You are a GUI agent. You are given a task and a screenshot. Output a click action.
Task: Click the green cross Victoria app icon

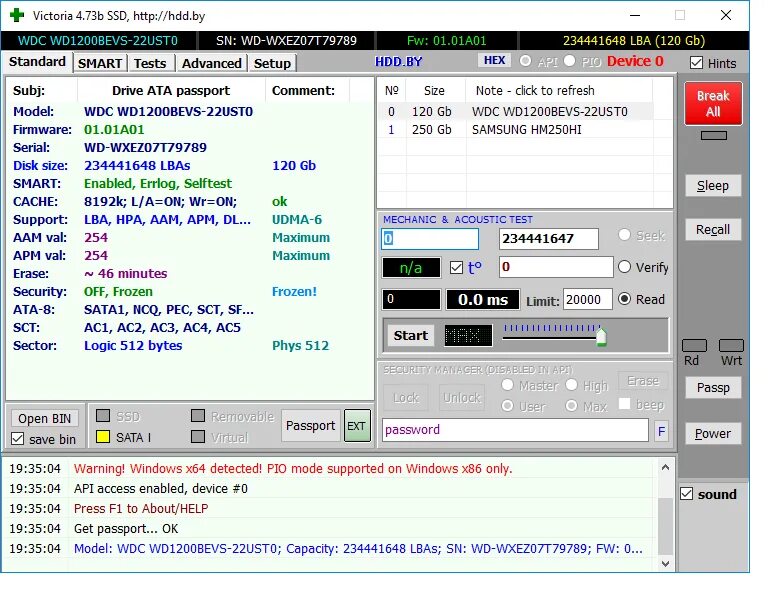17,15
